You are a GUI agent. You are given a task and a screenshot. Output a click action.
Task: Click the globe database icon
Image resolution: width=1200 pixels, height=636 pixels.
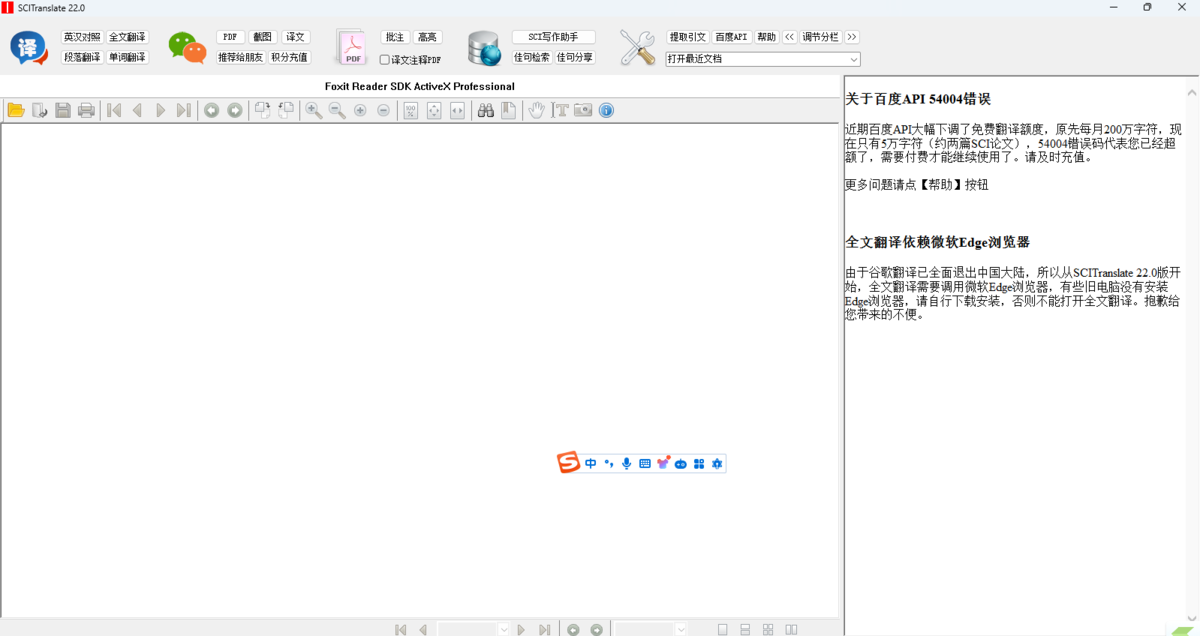pos(484,48)
